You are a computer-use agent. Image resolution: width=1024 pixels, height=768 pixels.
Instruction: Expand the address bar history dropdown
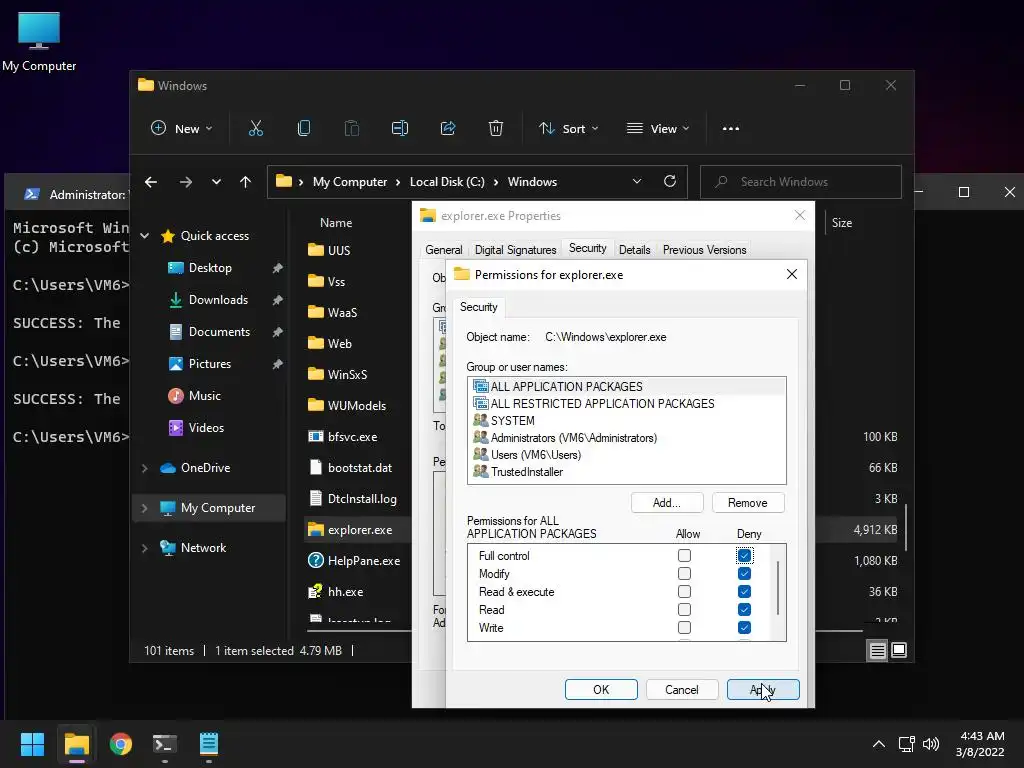(637, 182)
